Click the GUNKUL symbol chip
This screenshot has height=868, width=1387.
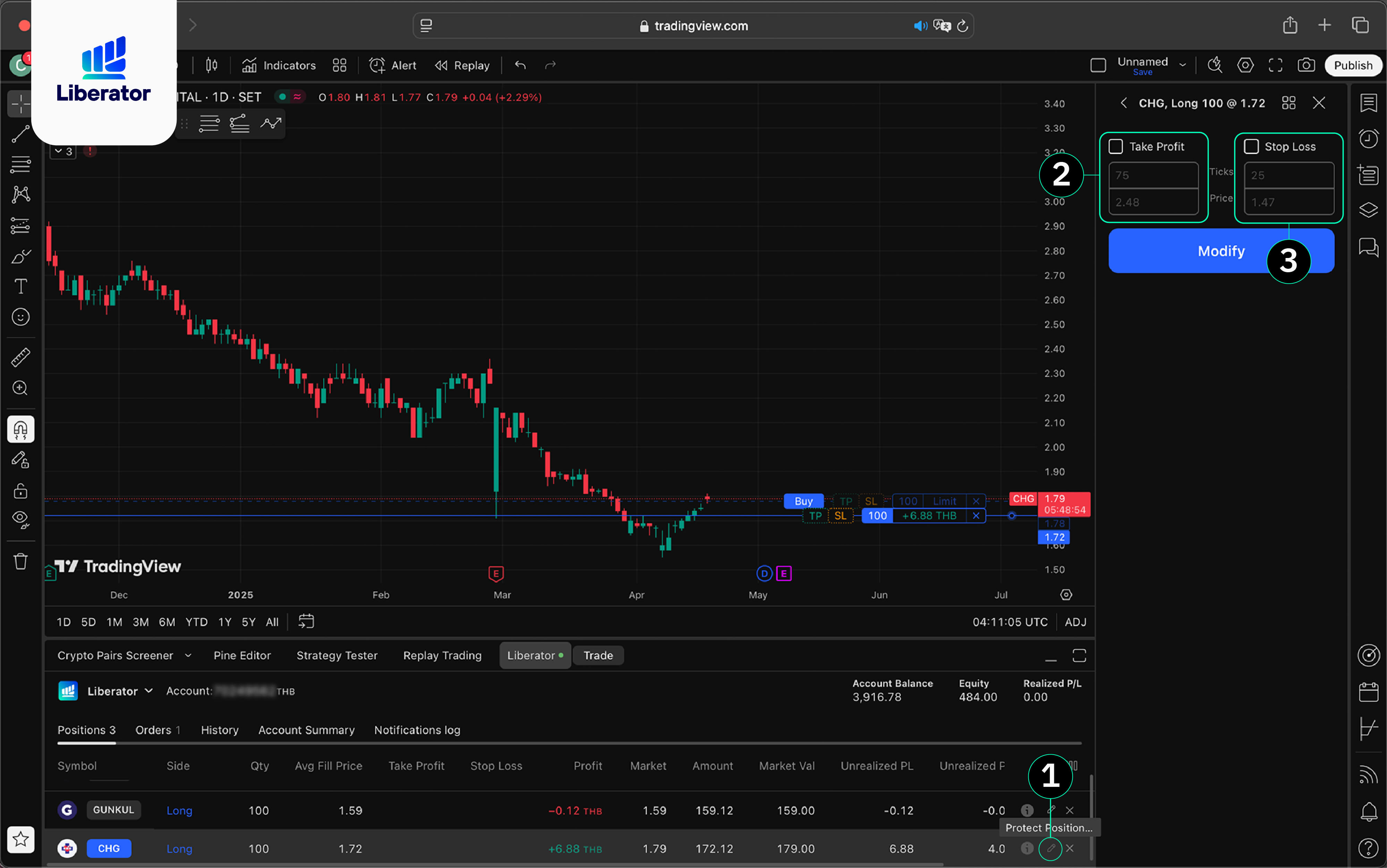(x=113, y=810)
